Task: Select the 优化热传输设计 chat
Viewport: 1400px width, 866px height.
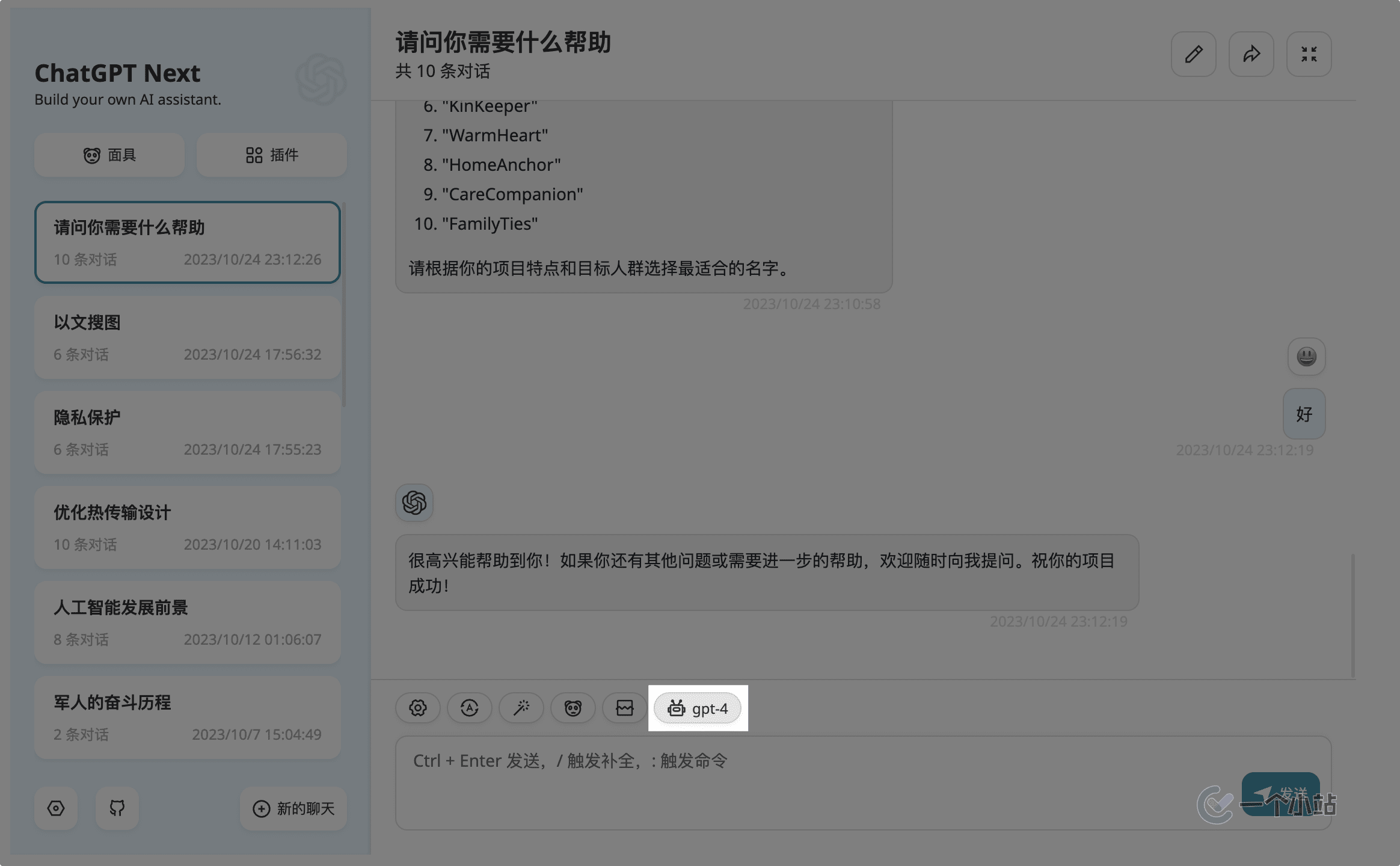Action: [x=188, y=527]
